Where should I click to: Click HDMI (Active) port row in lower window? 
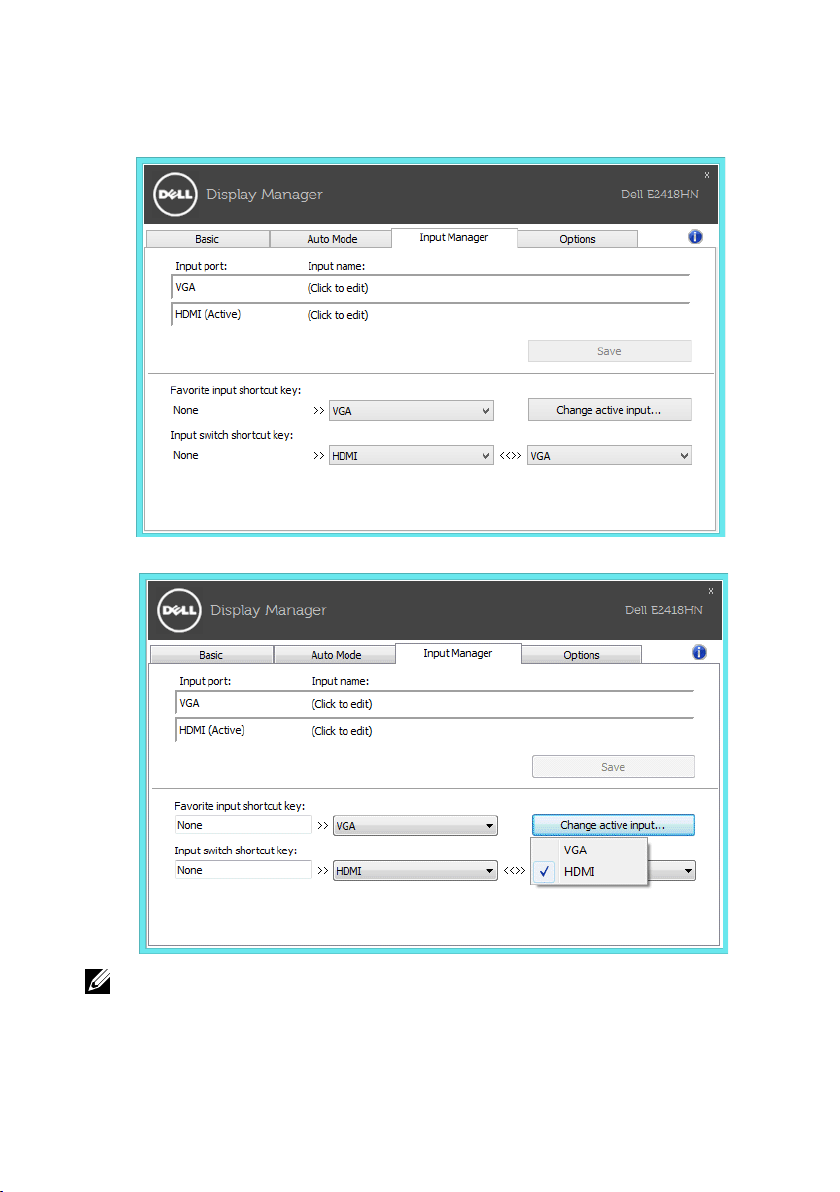click(434, 731)
